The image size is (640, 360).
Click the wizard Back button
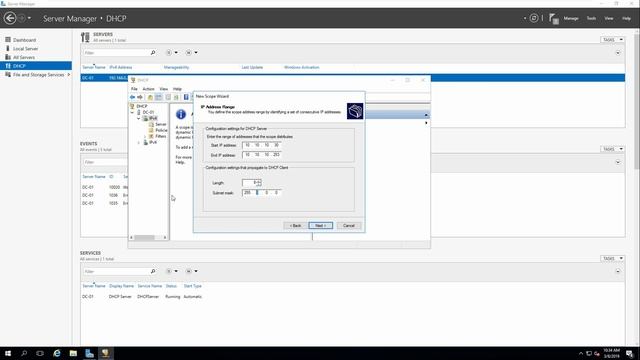pos(295,226)
